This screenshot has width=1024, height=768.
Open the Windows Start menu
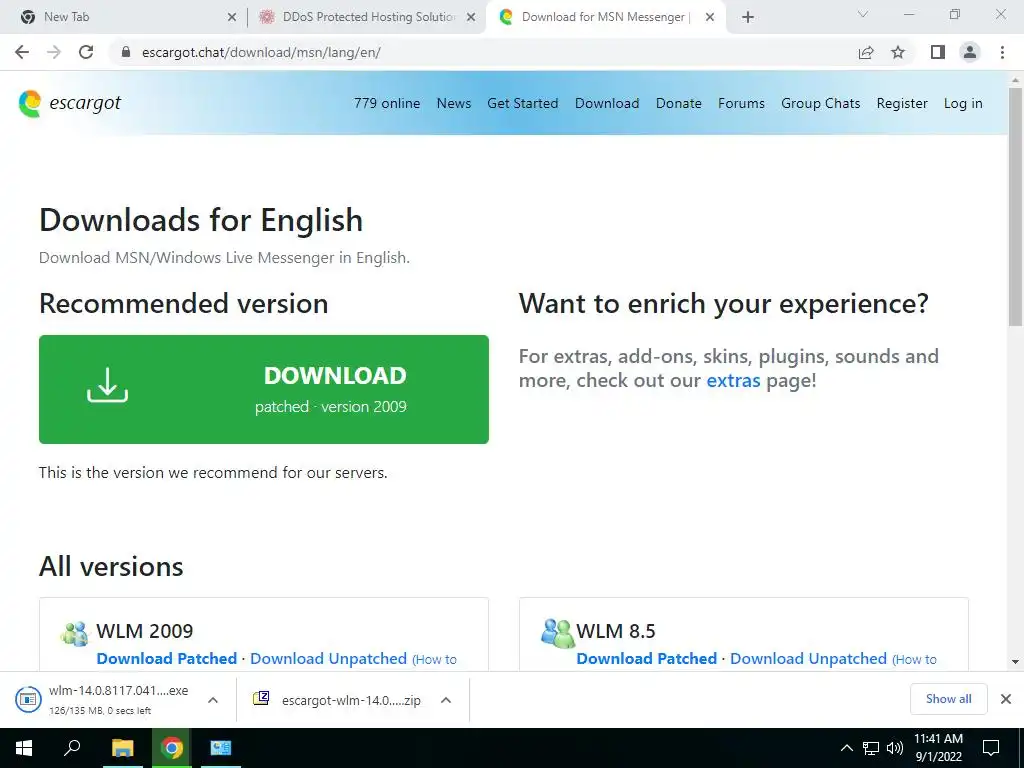24,748
